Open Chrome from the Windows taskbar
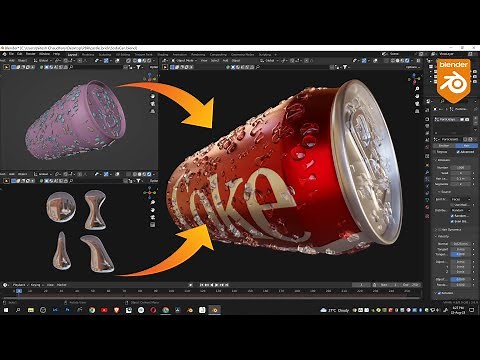This screenshot has width=480, height=360. (92, 310)
